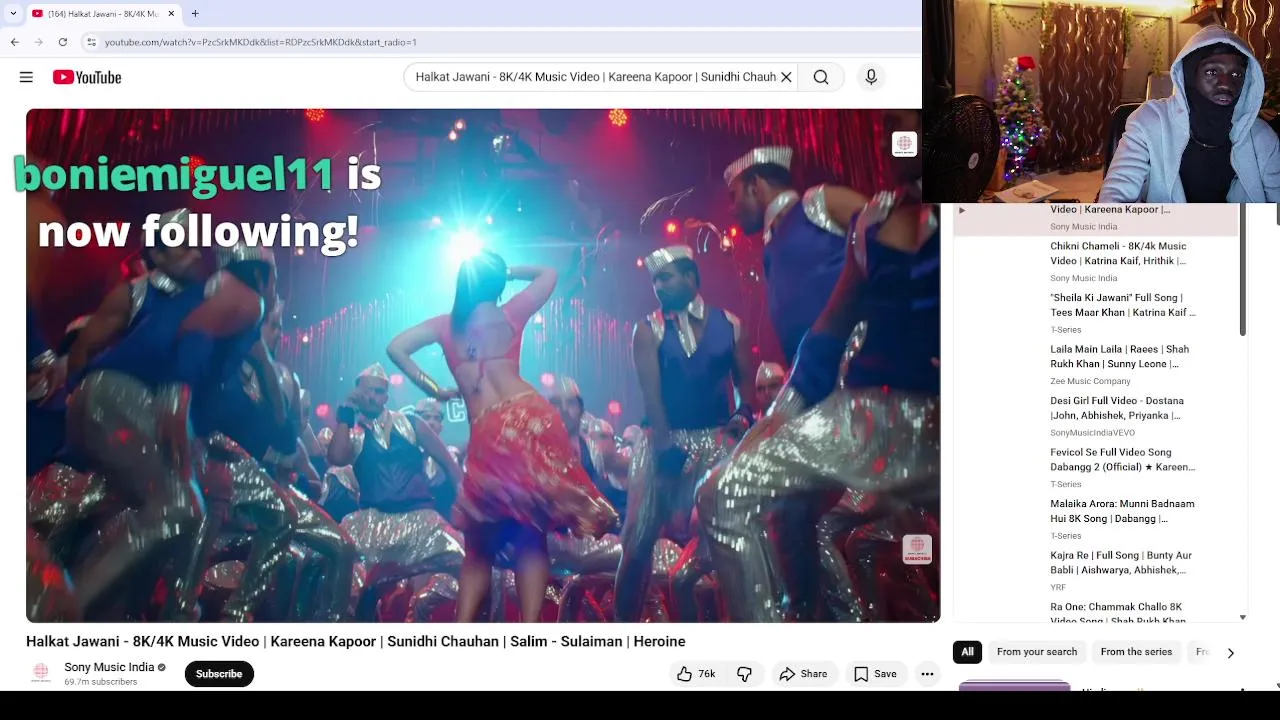Screen dimensions: 1280x720
Task: Open a new browser tab
Action: 195,14
